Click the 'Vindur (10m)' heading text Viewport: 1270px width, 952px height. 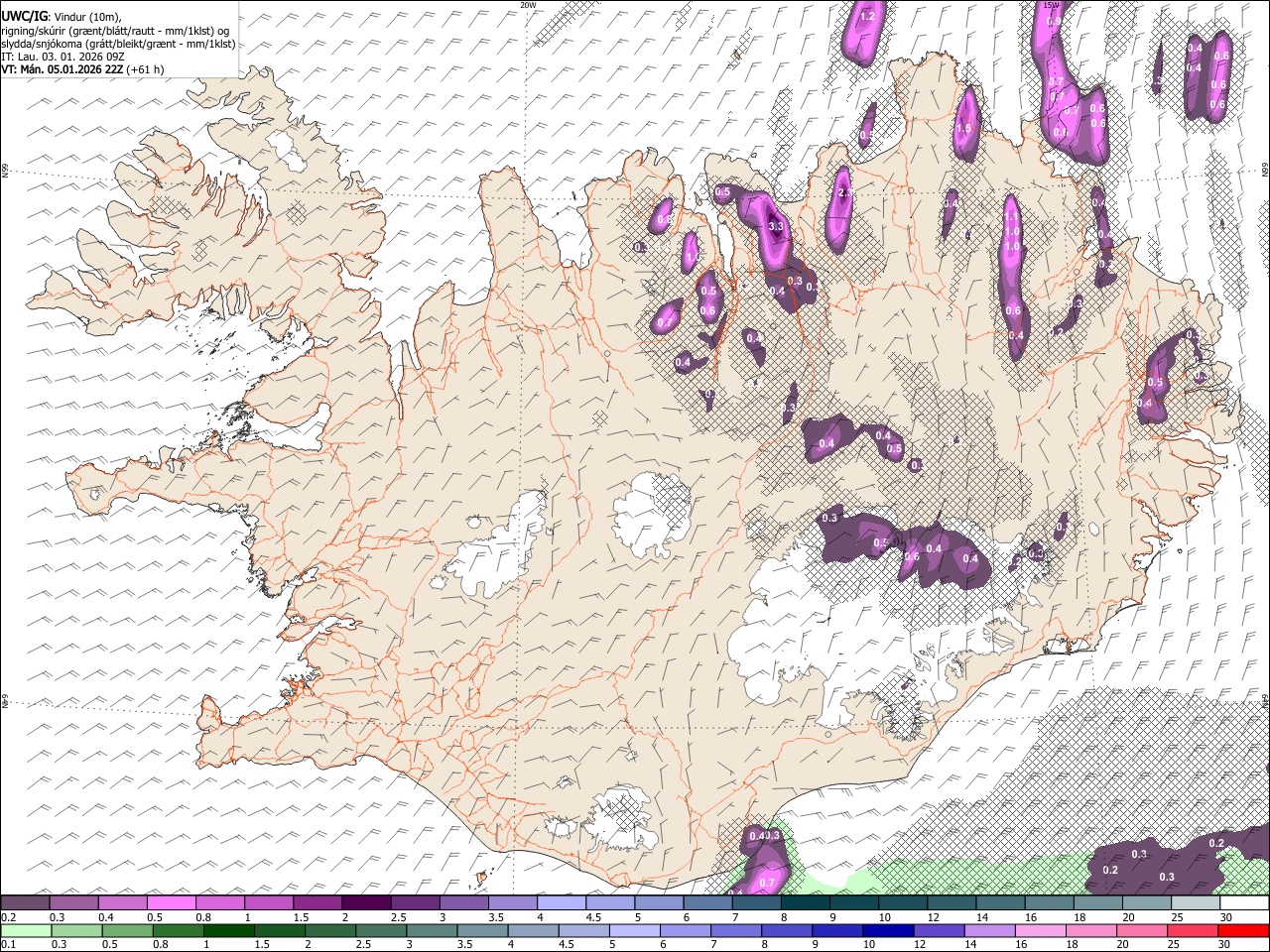(x=87, y=16)
